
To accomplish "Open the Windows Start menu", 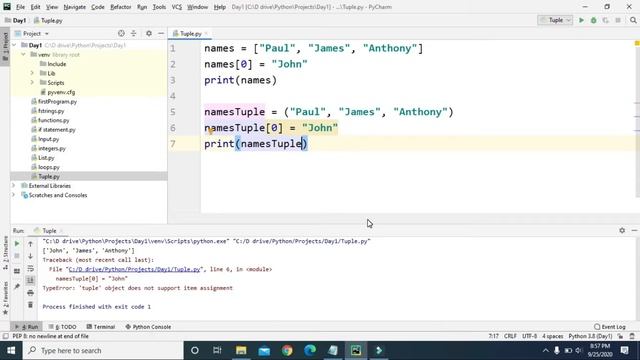I will click(x=11, y=350).
